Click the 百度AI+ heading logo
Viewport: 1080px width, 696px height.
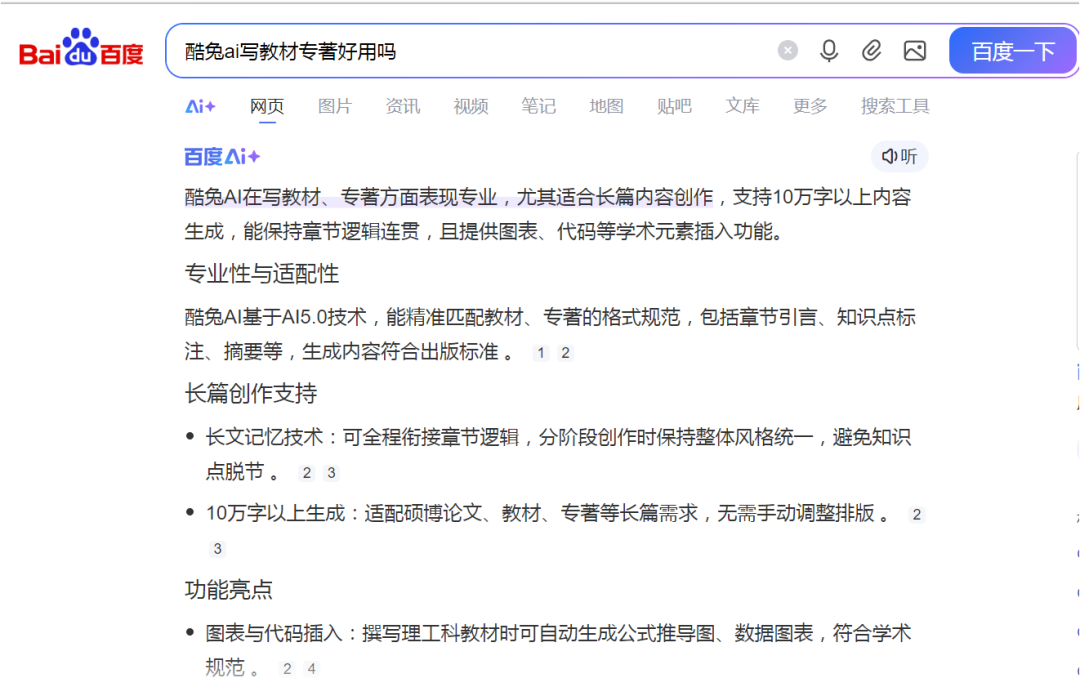click(x=222, y=157)
